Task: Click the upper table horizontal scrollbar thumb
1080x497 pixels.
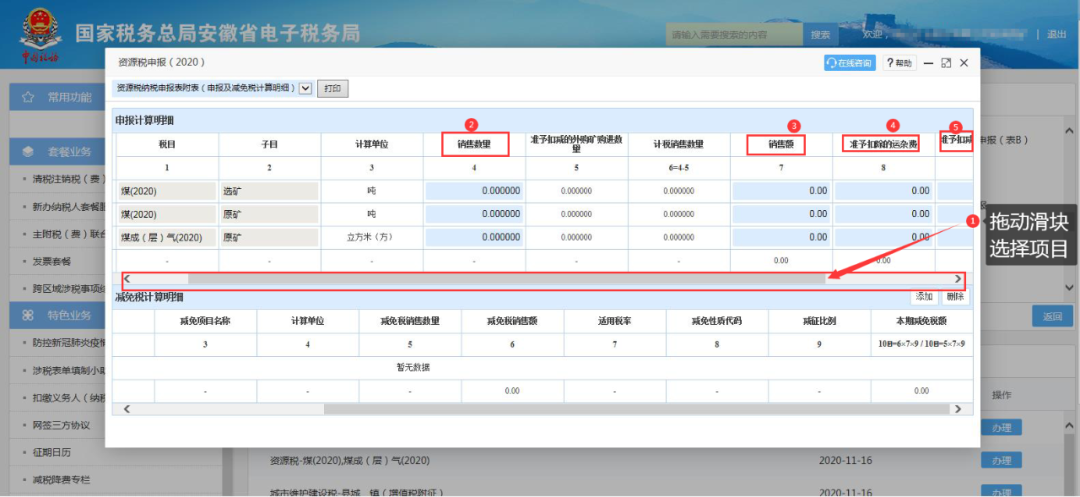Action: [506, 279]
